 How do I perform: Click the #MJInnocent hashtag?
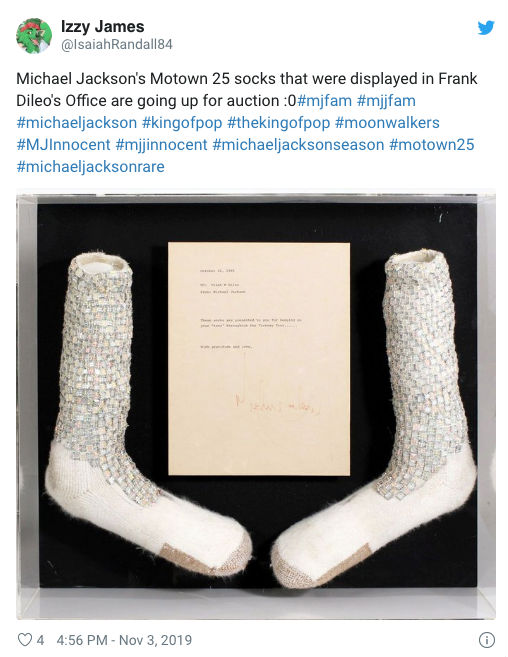click(63, 145)
